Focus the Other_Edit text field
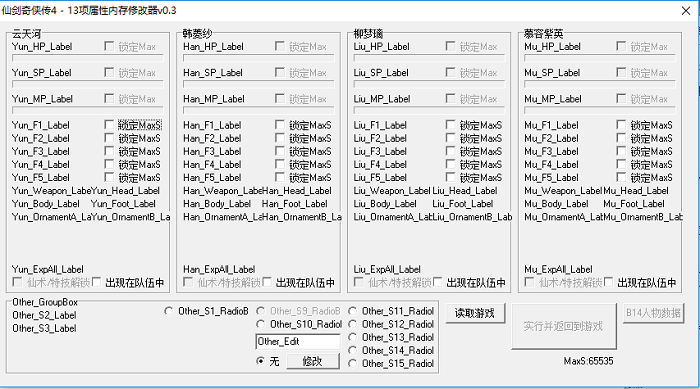Screen dimensions: 700x389 tap(297, 342)
